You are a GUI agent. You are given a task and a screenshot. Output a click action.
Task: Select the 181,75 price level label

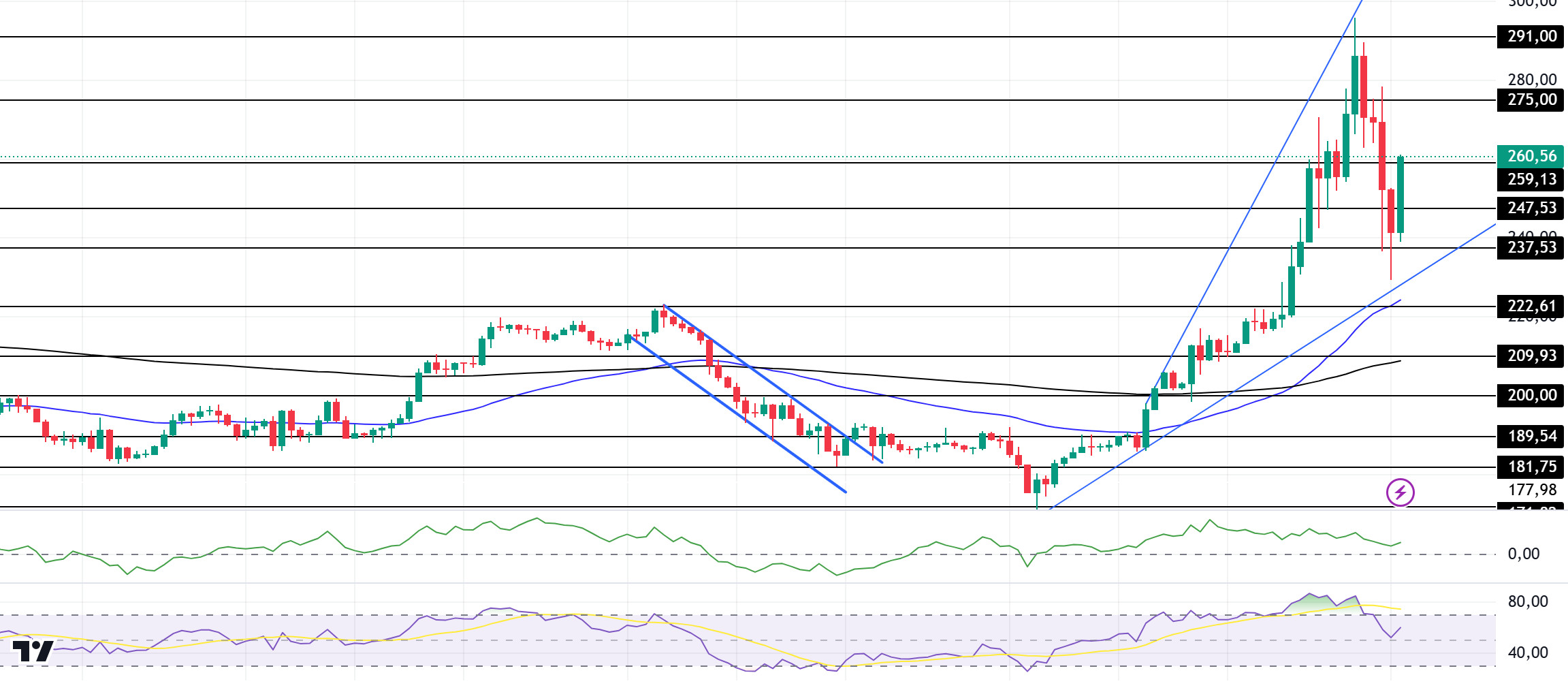(x=1530, y=467)
